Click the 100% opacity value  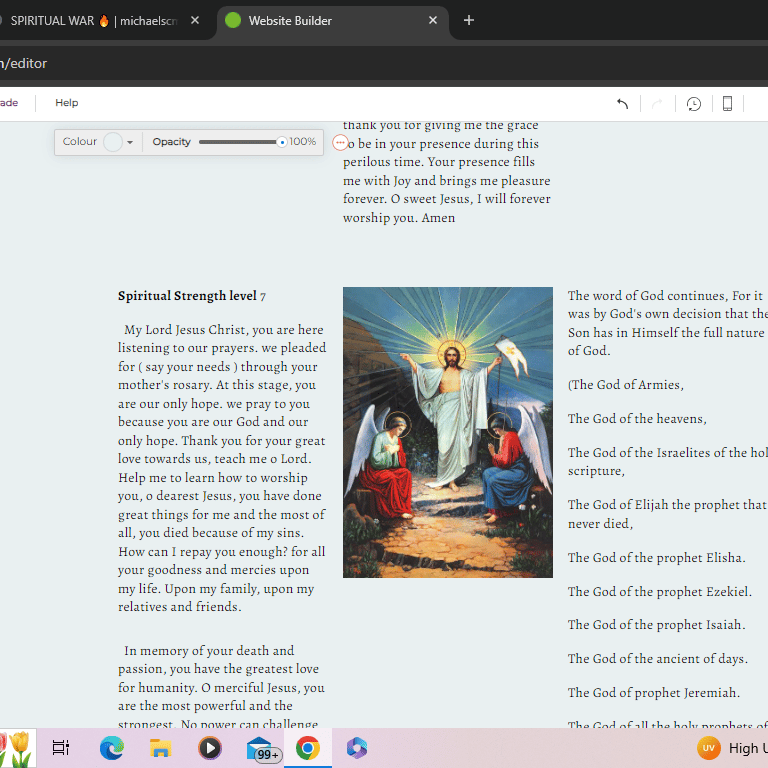click(302, 142)
